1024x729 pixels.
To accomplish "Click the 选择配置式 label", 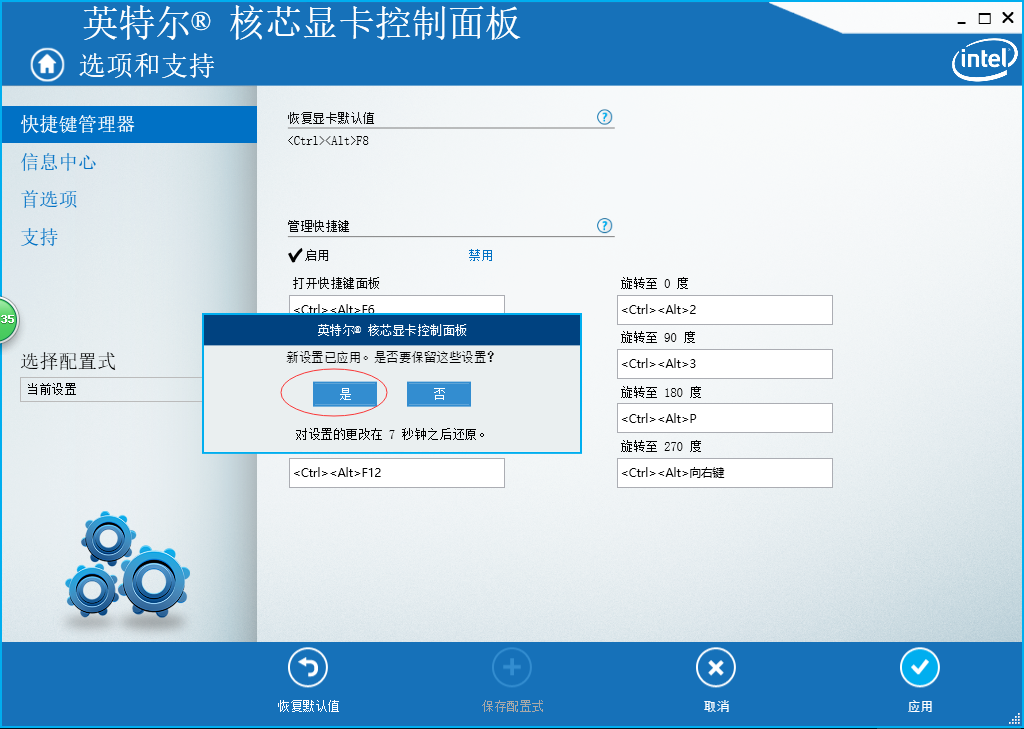I will click(68, 361).
